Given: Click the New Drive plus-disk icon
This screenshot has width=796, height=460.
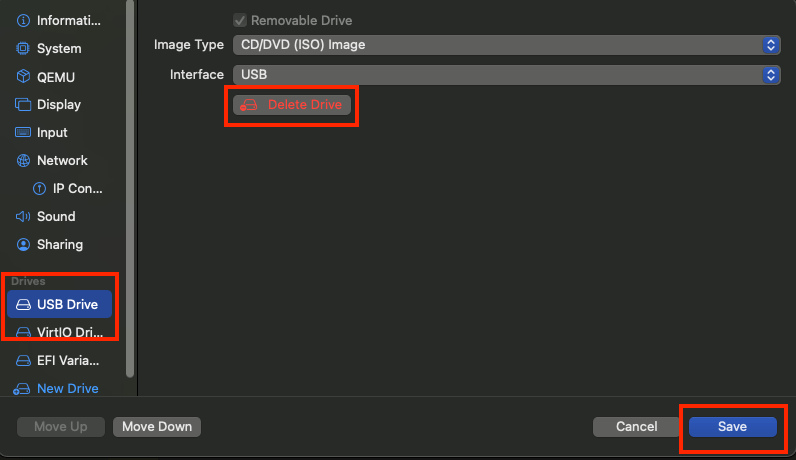Looking at the screenshot, I should [21, 389].
